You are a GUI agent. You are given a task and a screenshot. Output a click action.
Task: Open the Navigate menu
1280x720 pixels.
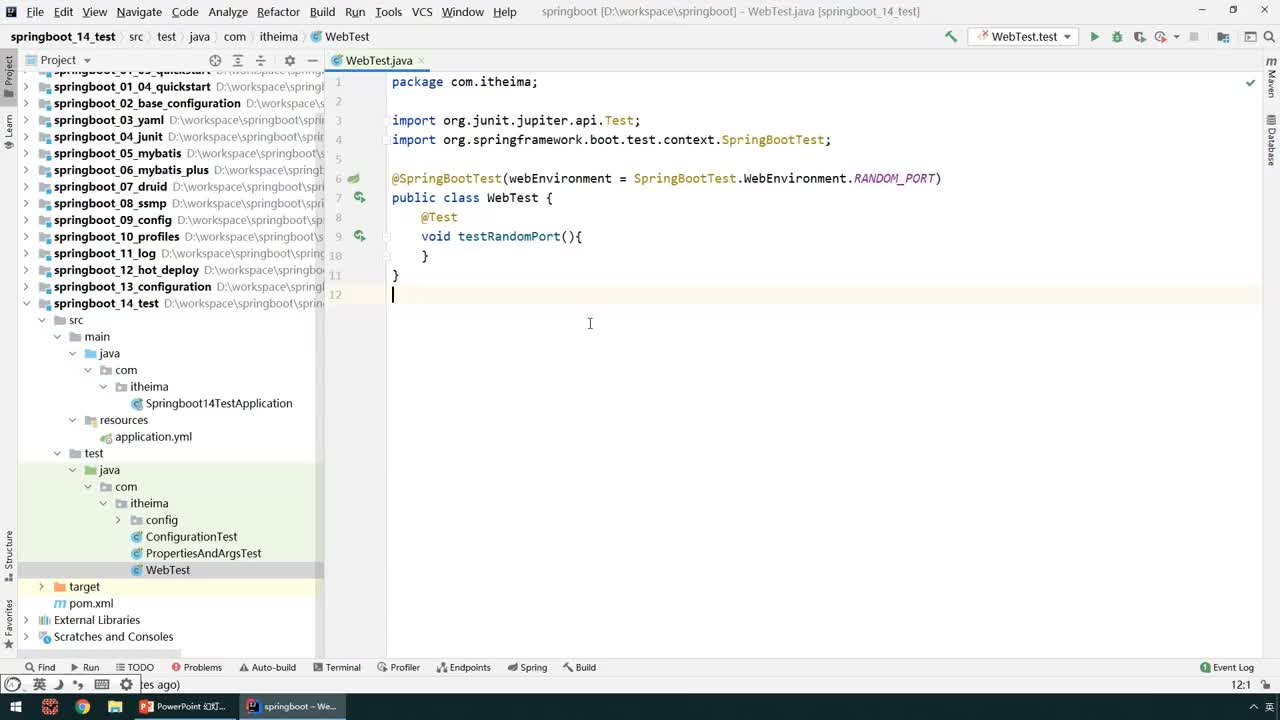tap(139, 12)
